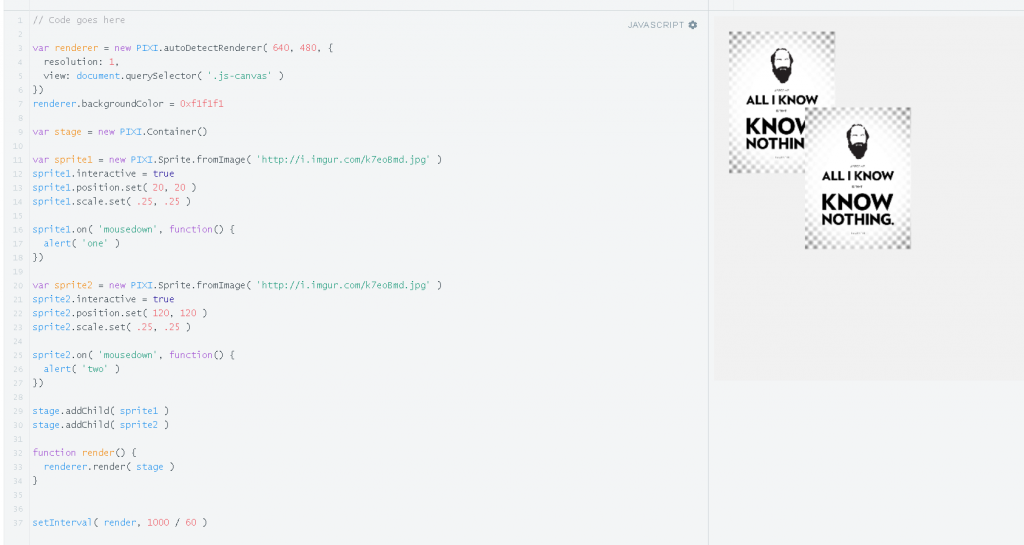1024x545 pixels.
Task: Click line number 37 in gutter
Action: tap(18, 523)
